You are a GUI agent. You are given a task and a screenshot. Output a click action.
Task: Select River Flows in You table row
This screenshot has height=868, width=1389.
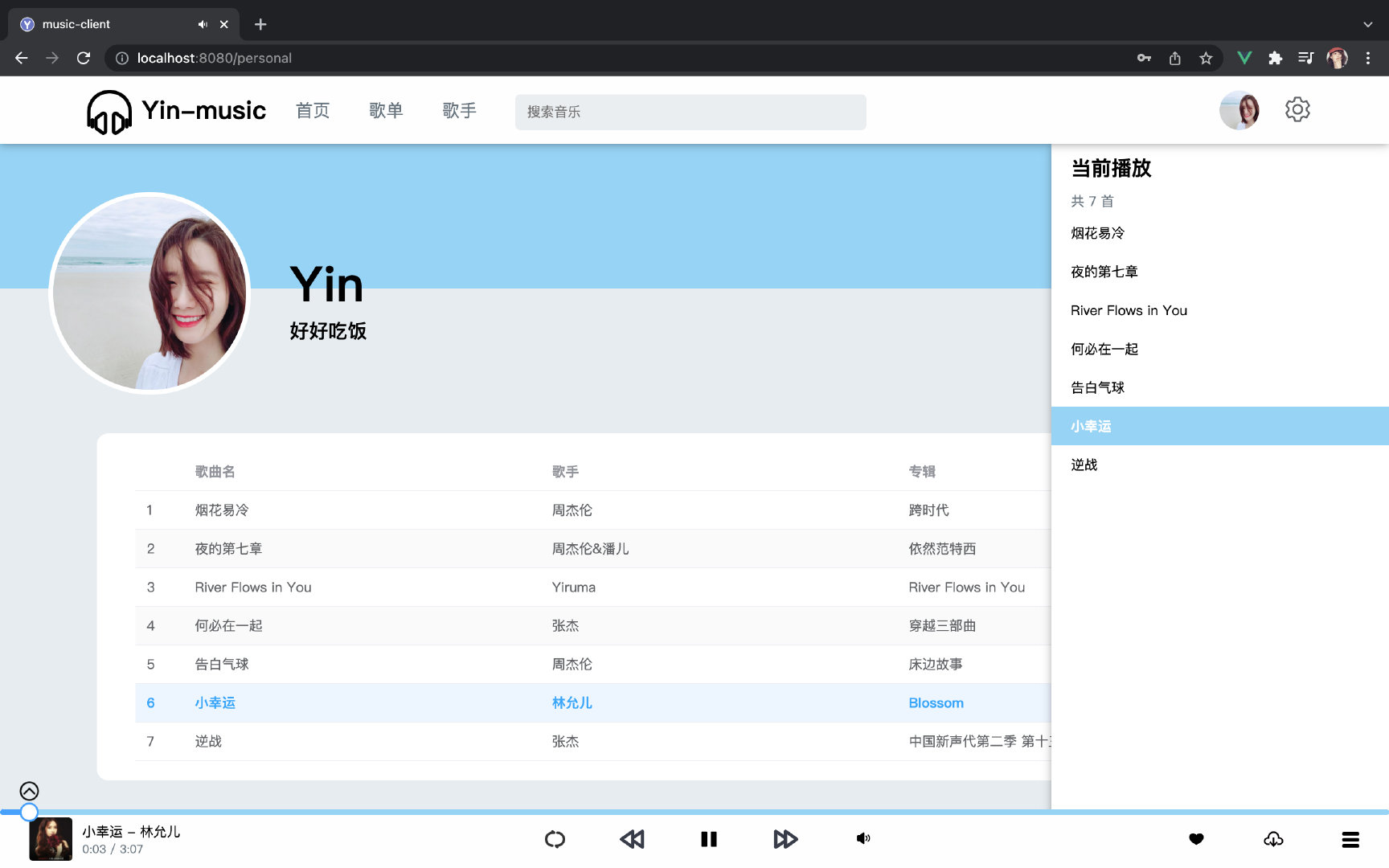point(593,588)
